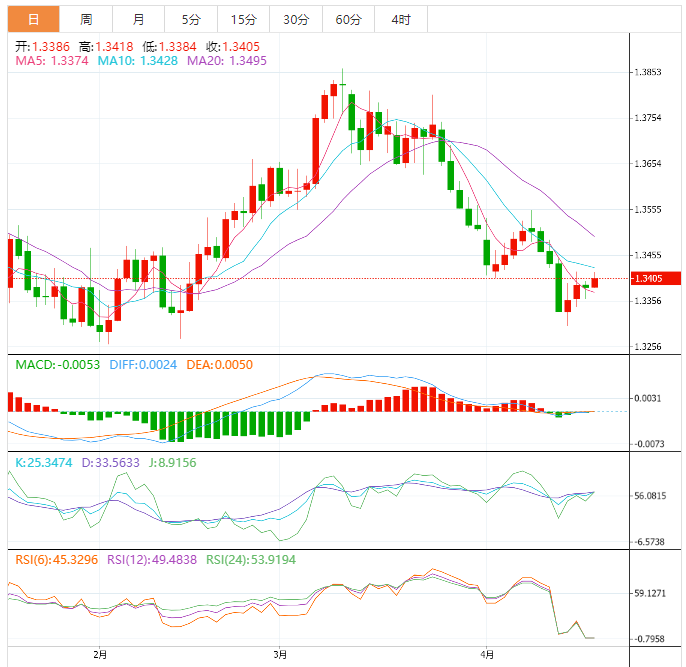Choose the 30分 interval tab
Screen dimensions: 686x667
296,19
